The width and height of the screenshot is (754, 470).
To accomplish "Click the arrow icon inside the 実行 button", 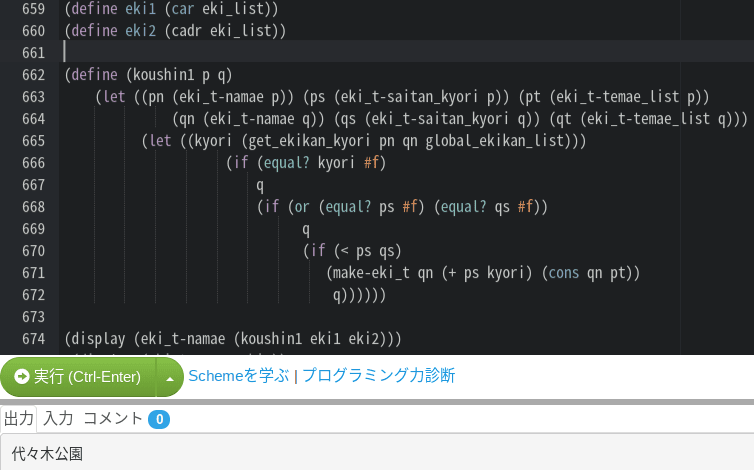I will [x=22, y=377].
